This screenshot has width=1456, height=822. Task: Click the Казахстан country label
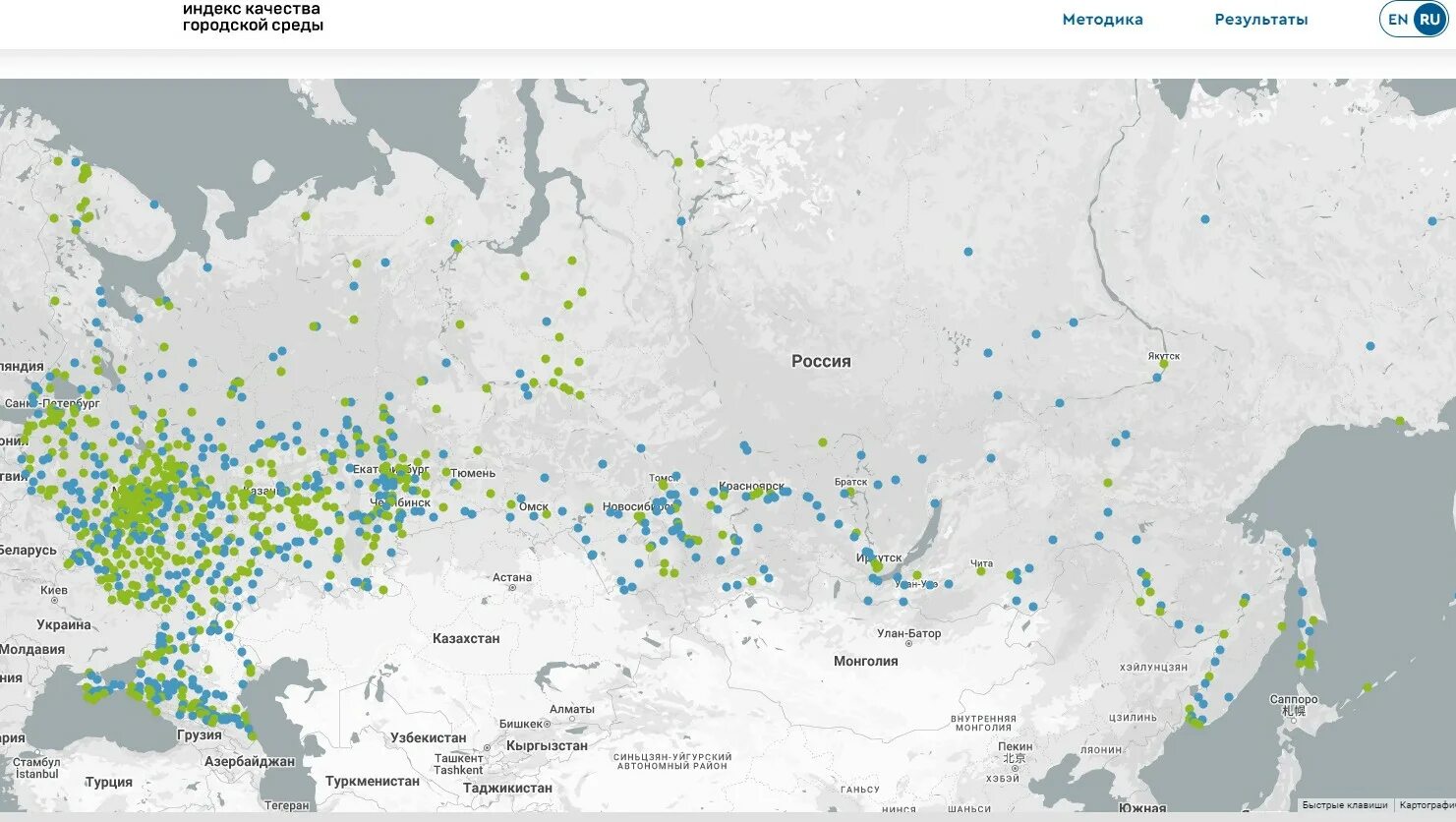(466, 638)
